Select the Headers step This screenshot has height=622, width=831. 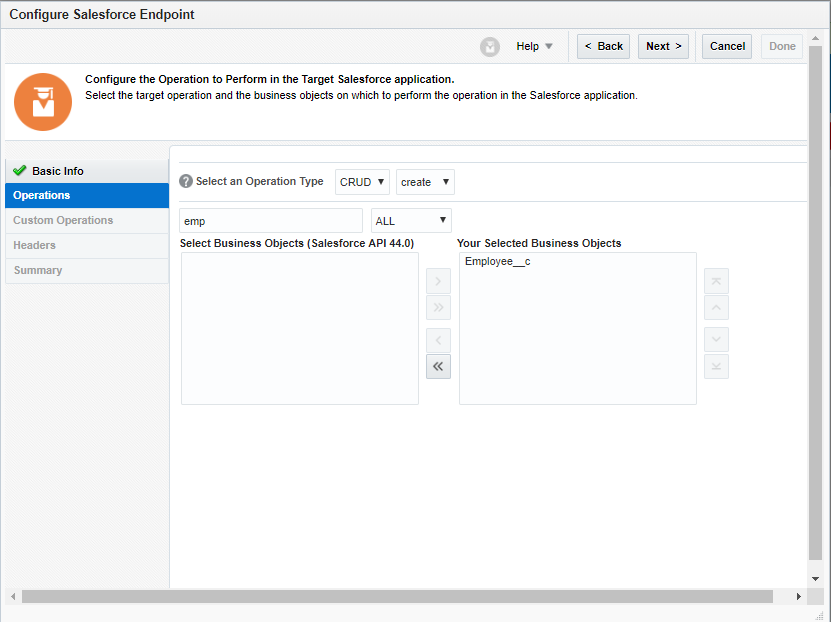[x=87, y=245]
